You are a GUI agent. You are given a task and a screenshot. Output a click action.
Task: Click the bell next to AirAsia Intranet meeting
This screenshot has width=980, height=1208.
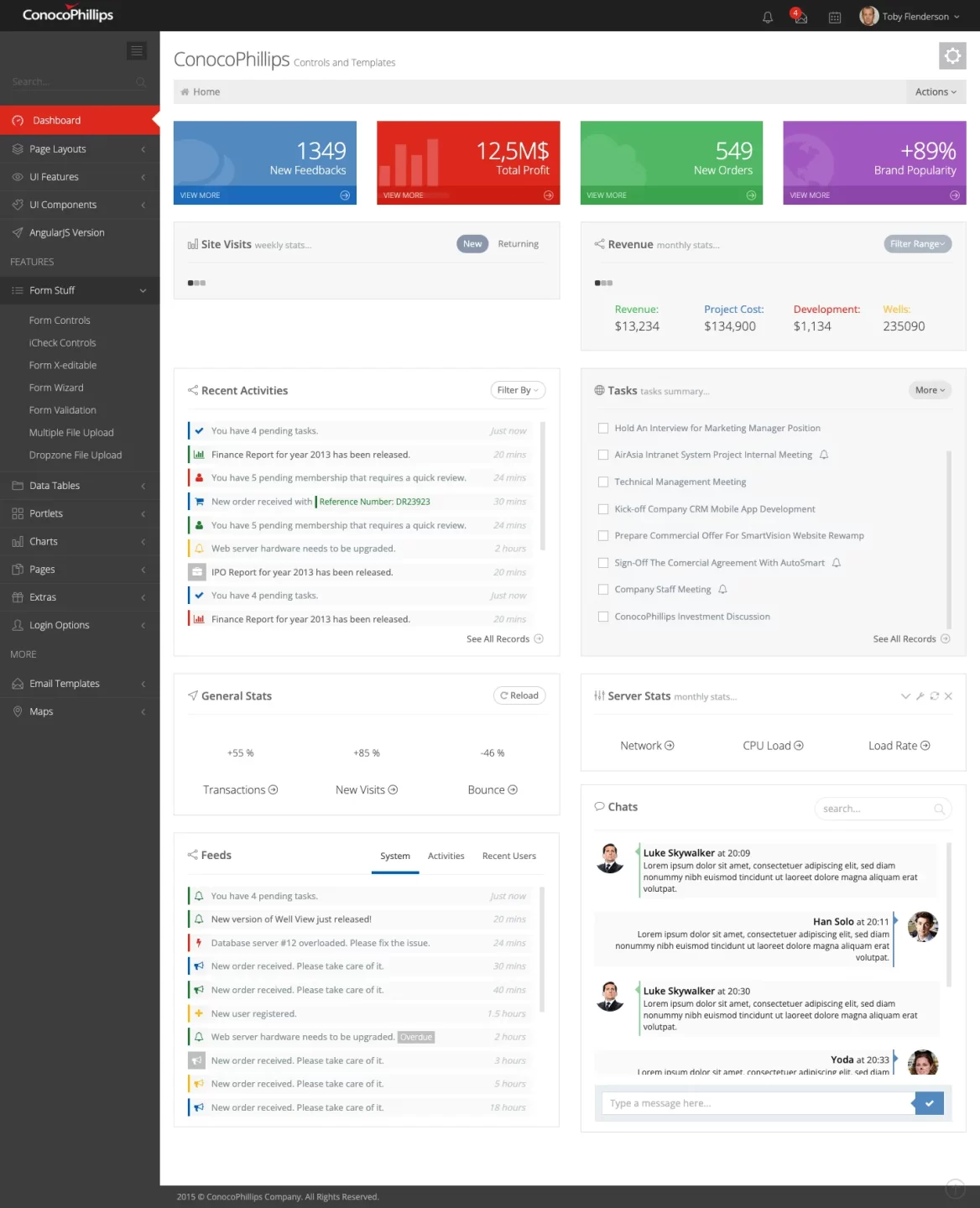point(824,455)
